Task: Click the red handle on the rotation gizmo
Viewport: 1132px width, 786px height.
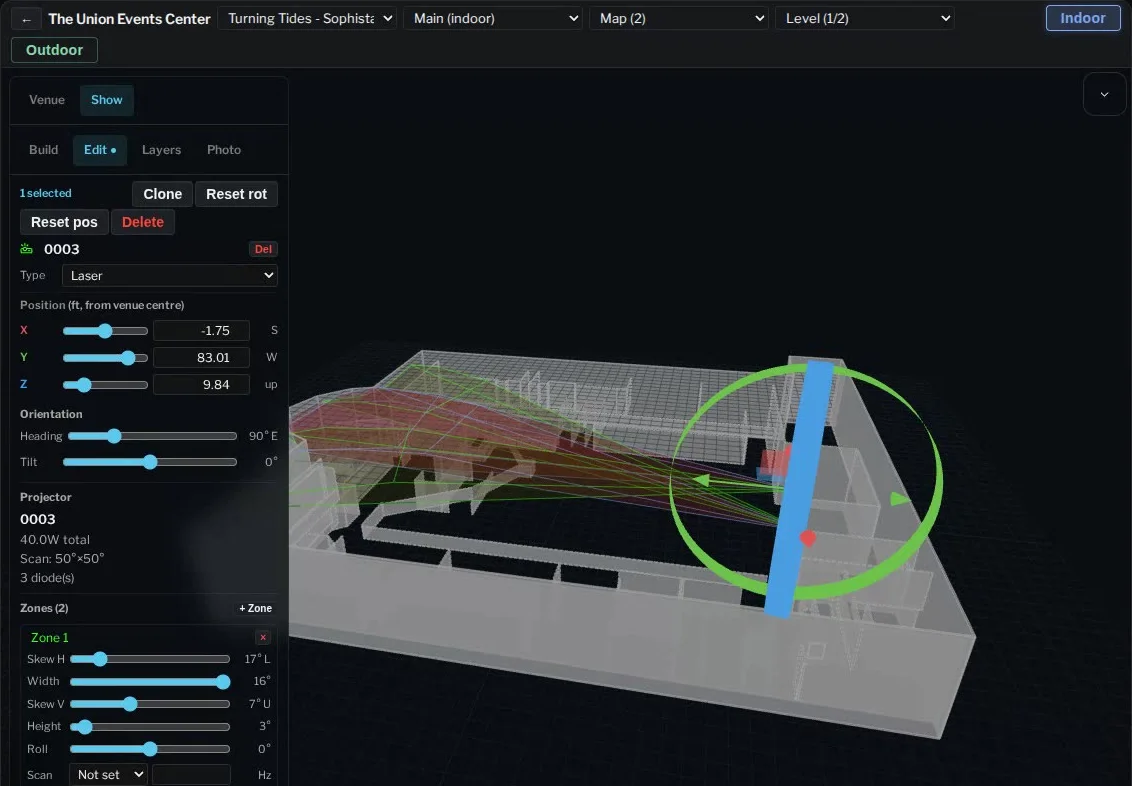Action: [808, 538]
